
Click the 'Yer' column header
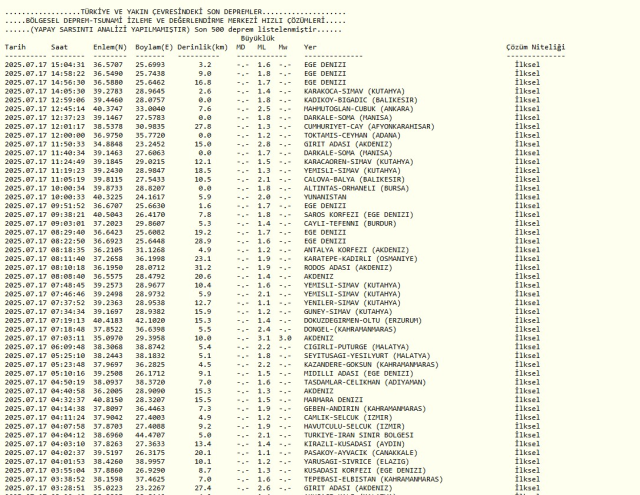click(x=310, y=47)
